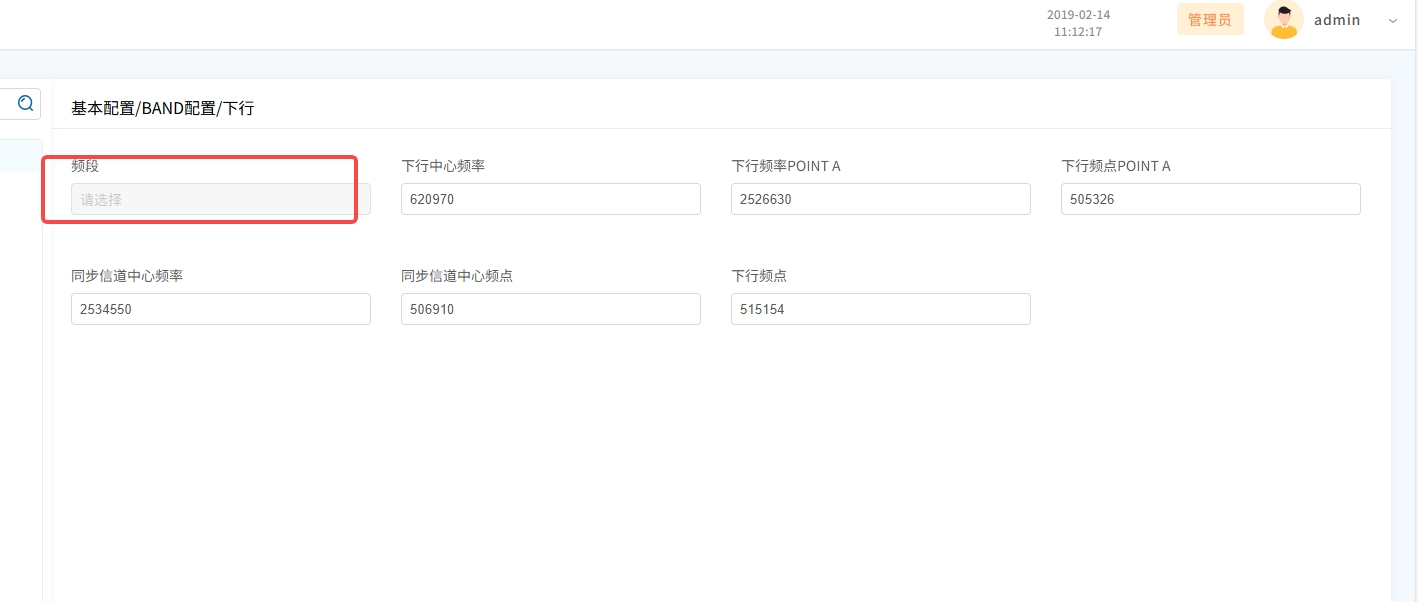1418x602 pixels.
Task: Click the search magnifier icon
Action: coord(26,103)
